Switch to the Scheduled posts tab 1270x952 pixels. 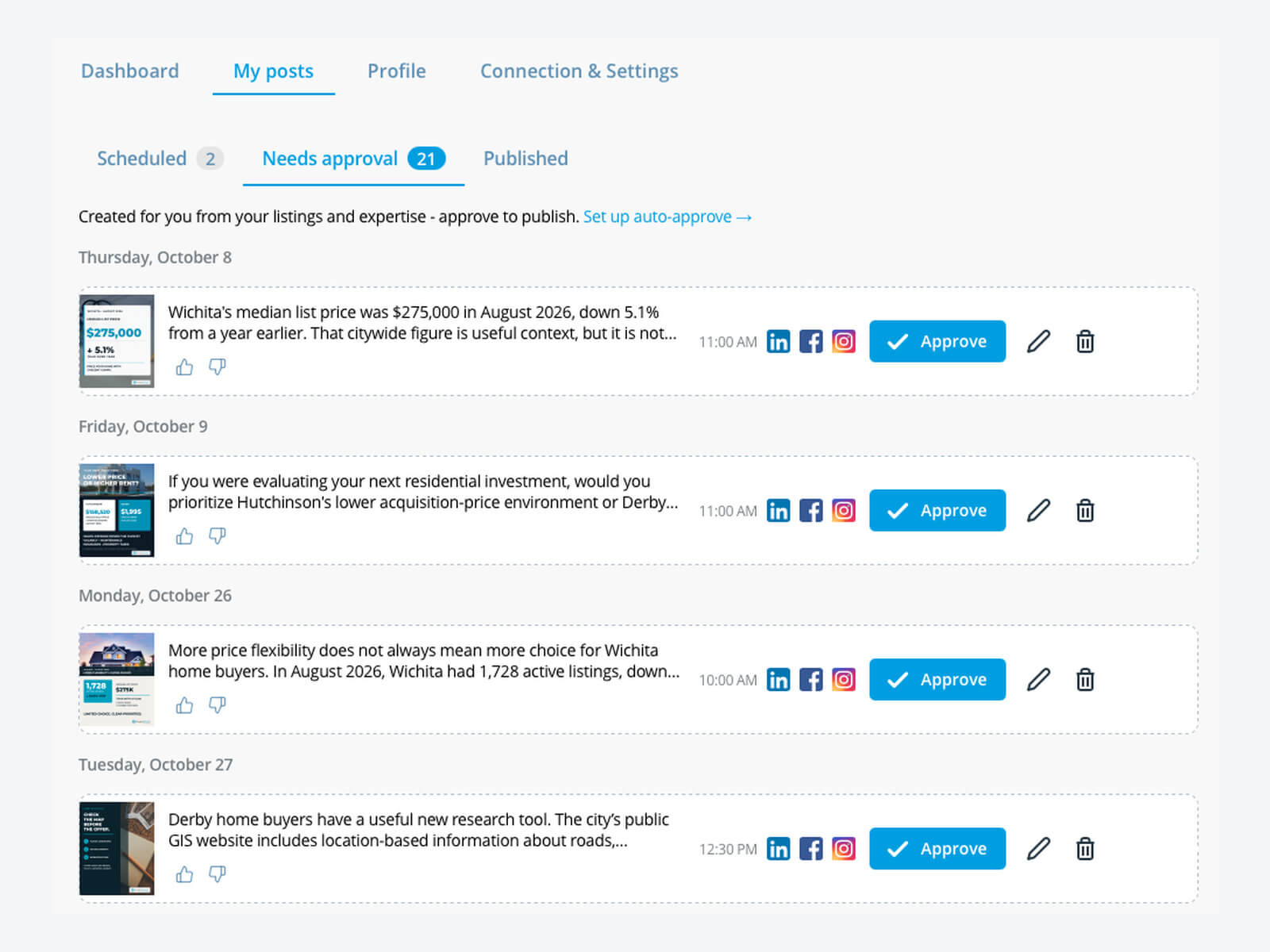tap(160, 159)
